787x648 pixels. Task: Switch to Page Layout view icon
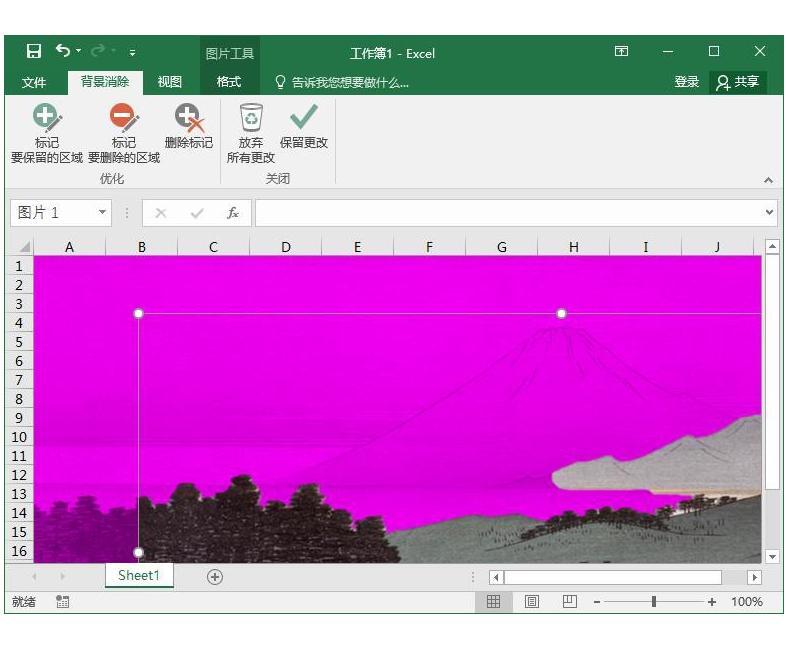(x=532, y=601)
